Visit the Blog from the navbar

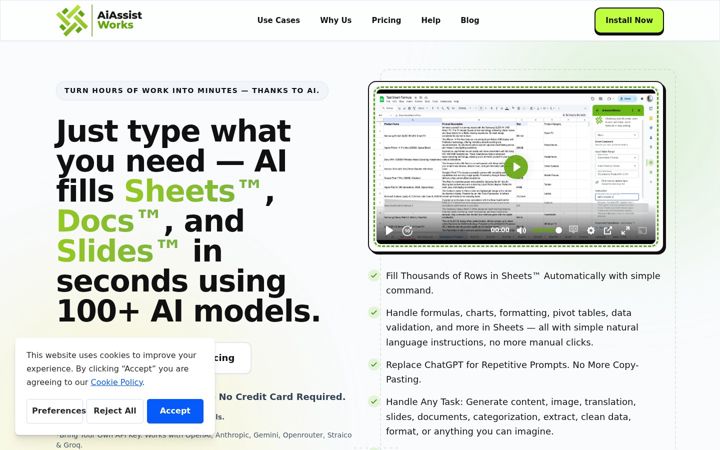(x=470, y=20)
